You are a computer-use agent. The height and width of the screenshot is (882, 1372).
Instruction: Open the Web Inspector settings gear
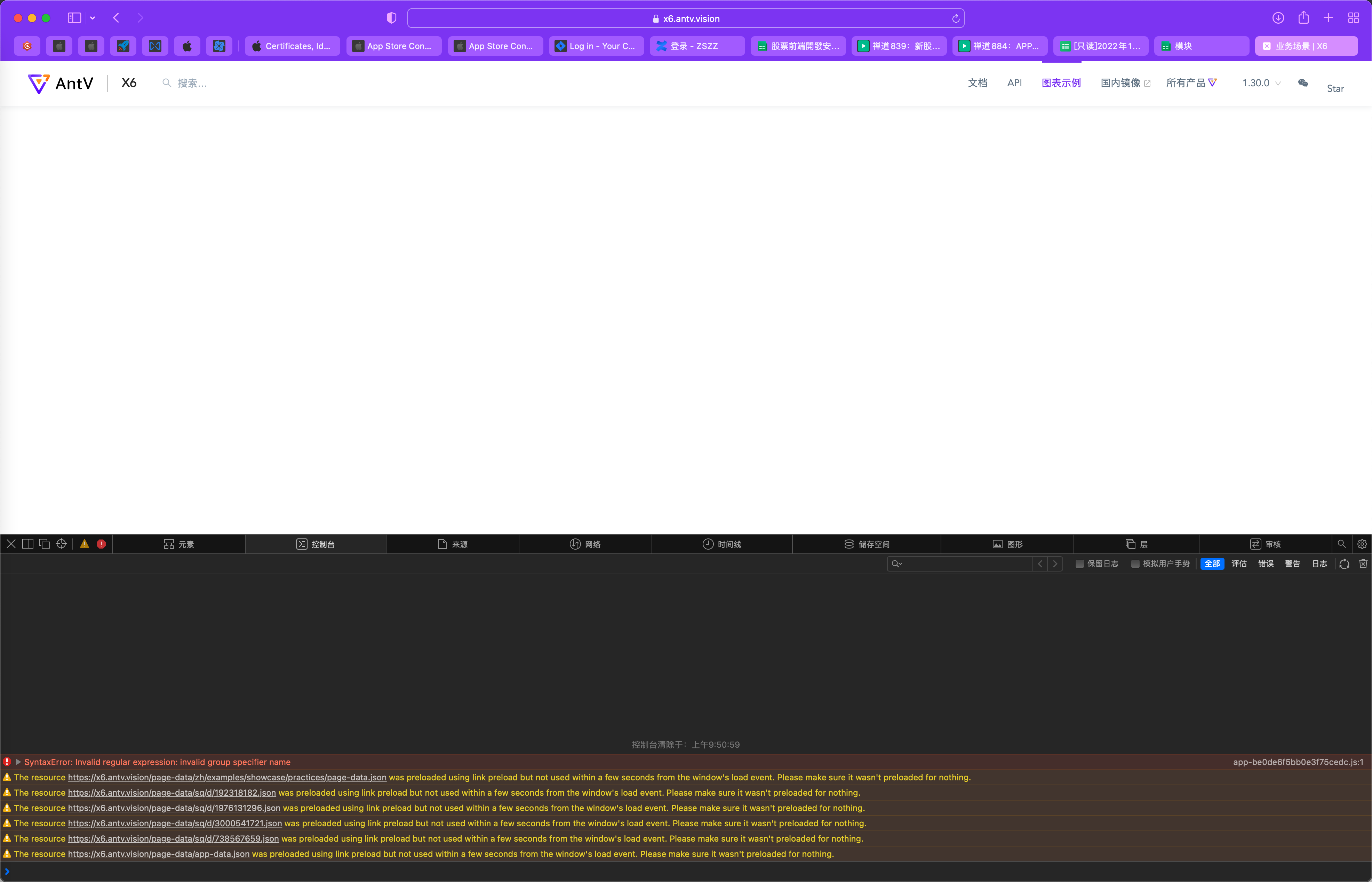pyautogui.click(x=1362, y=544)
